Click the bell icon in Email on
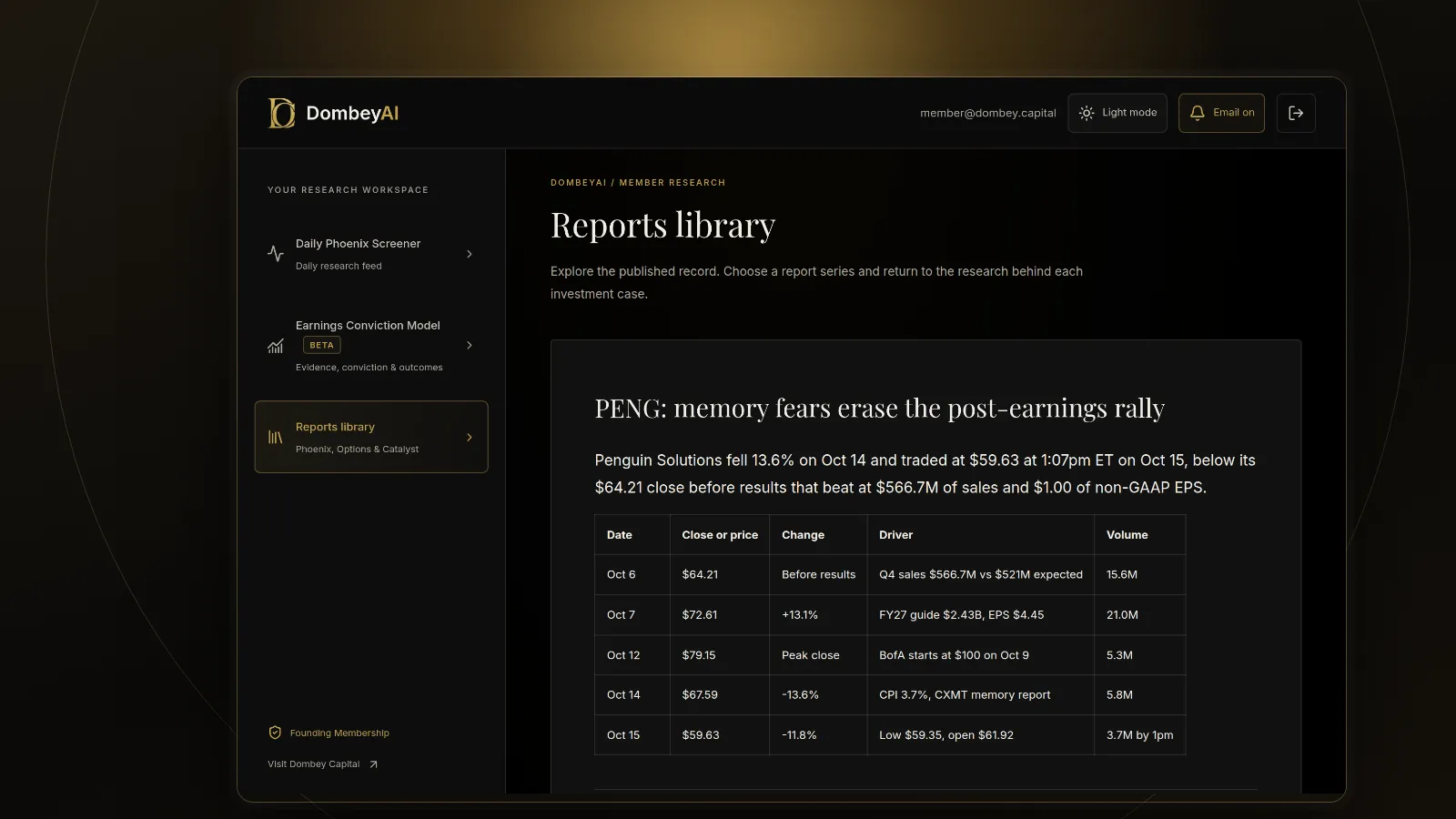Viewport: 1456px width, 819px height. (x=1198, y=113)
